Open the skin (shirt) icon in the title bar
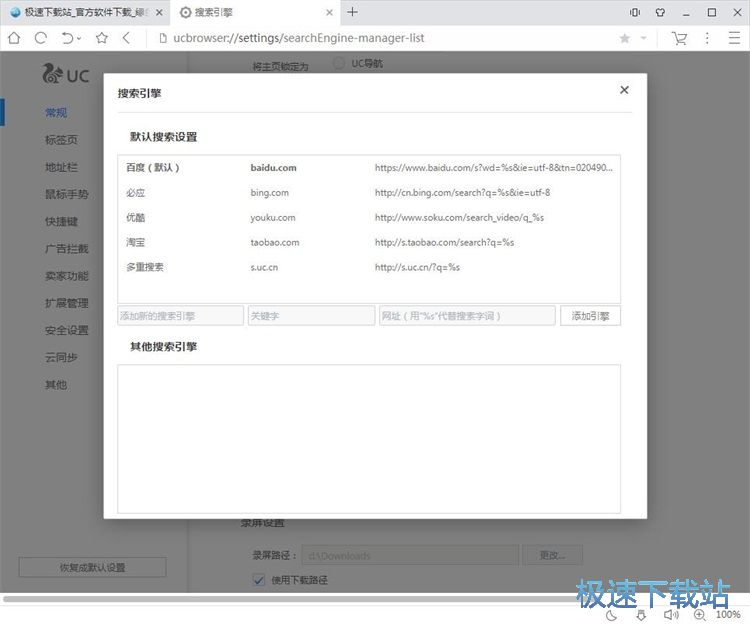The width and height of the screenshot is (750, 624). 660,12
